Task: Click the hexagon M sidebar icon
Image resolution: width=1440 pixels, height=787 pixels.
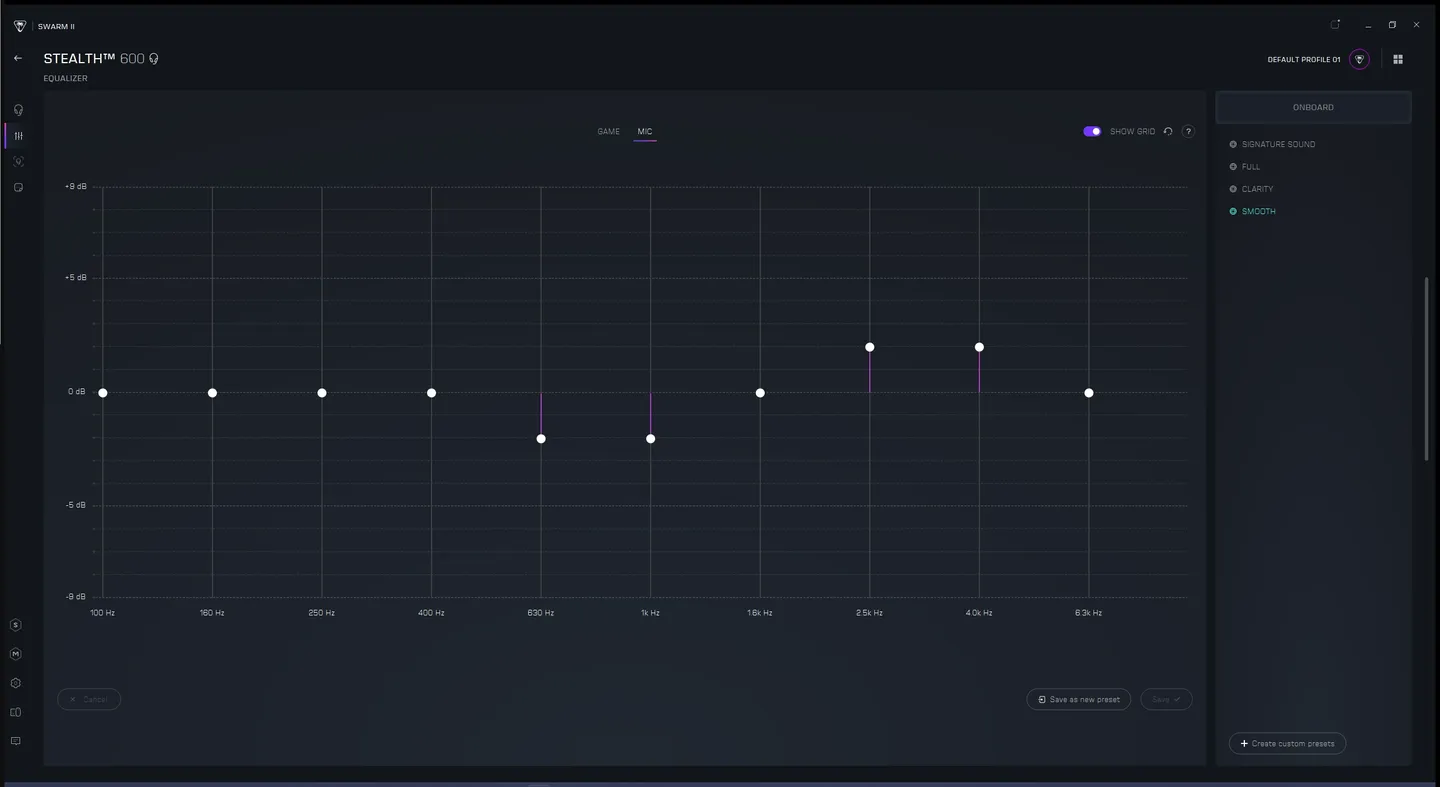Action: pos(15,654)
